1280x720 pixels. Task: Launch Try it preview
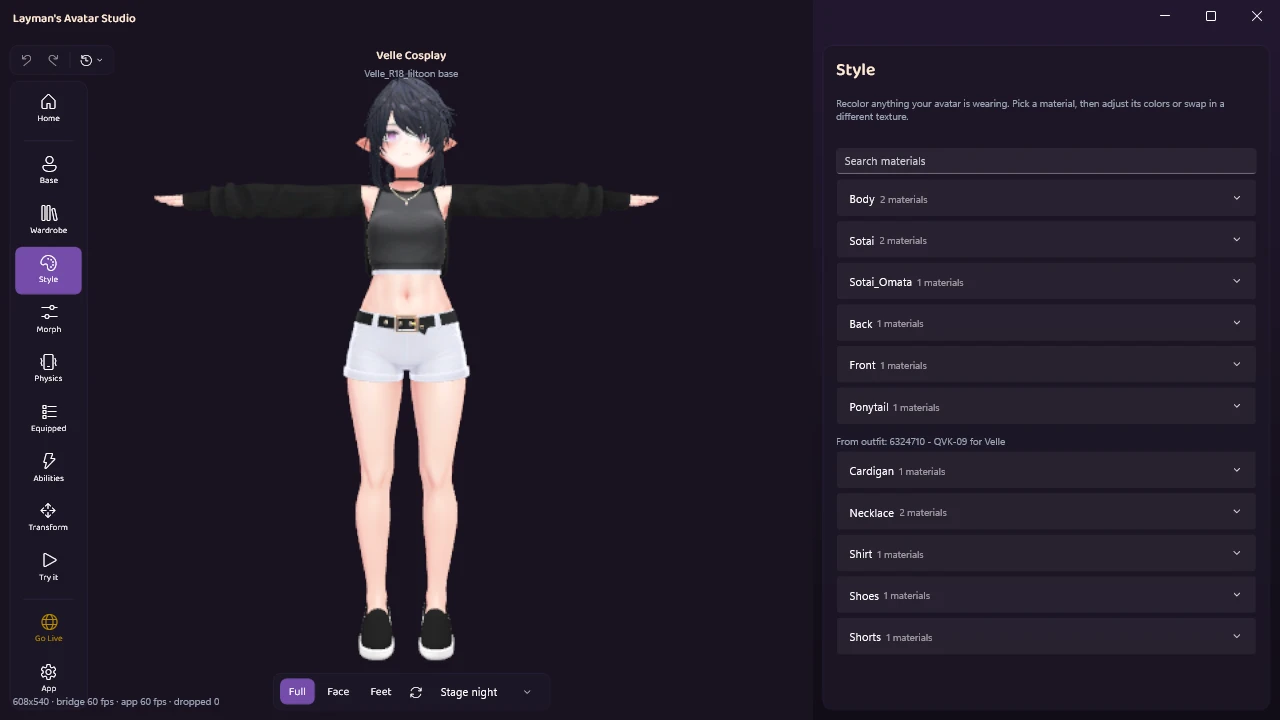pos(48,567)
